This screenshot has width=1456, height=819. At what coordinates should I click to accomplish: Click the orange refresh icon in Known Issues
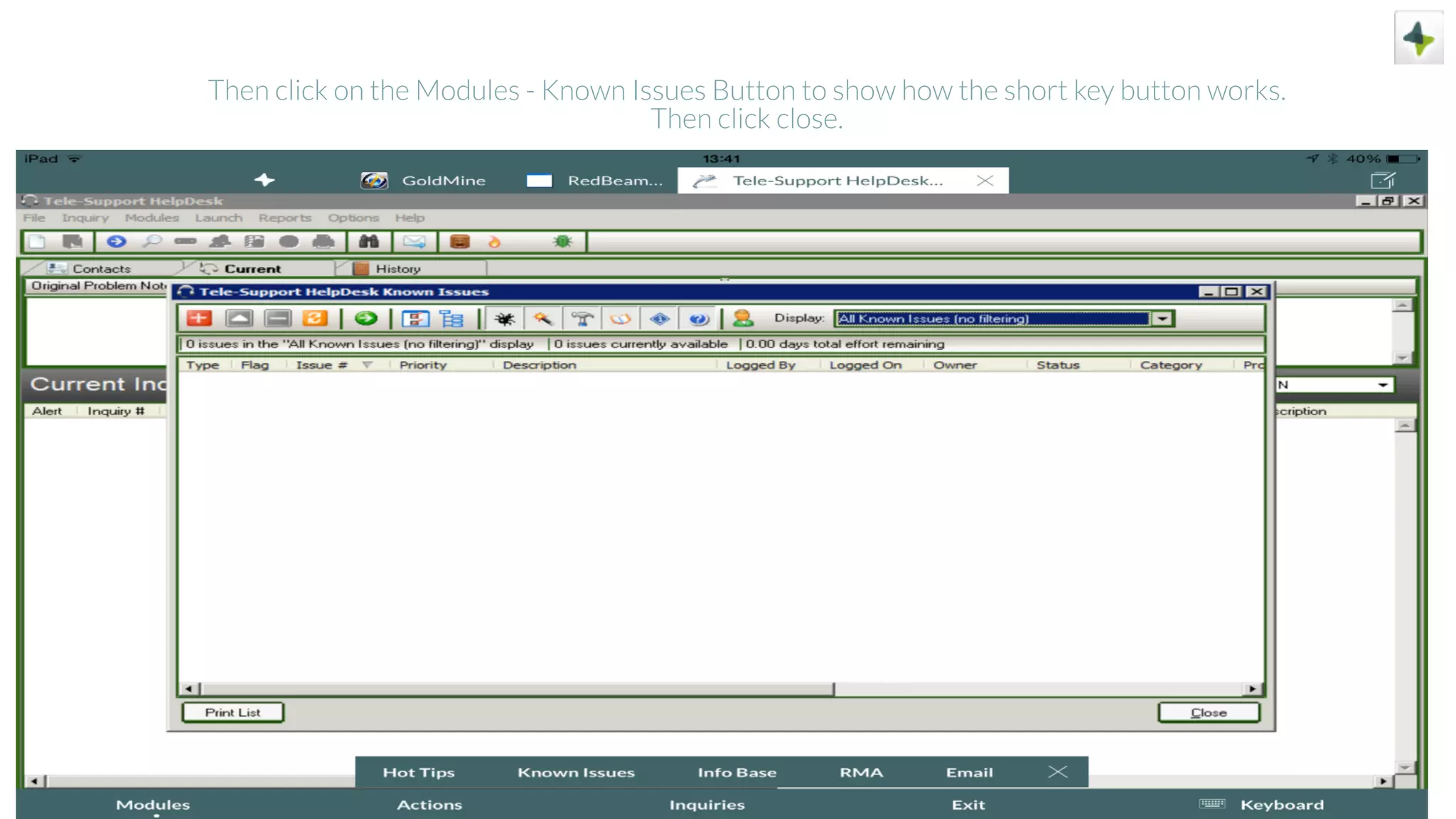315,318
